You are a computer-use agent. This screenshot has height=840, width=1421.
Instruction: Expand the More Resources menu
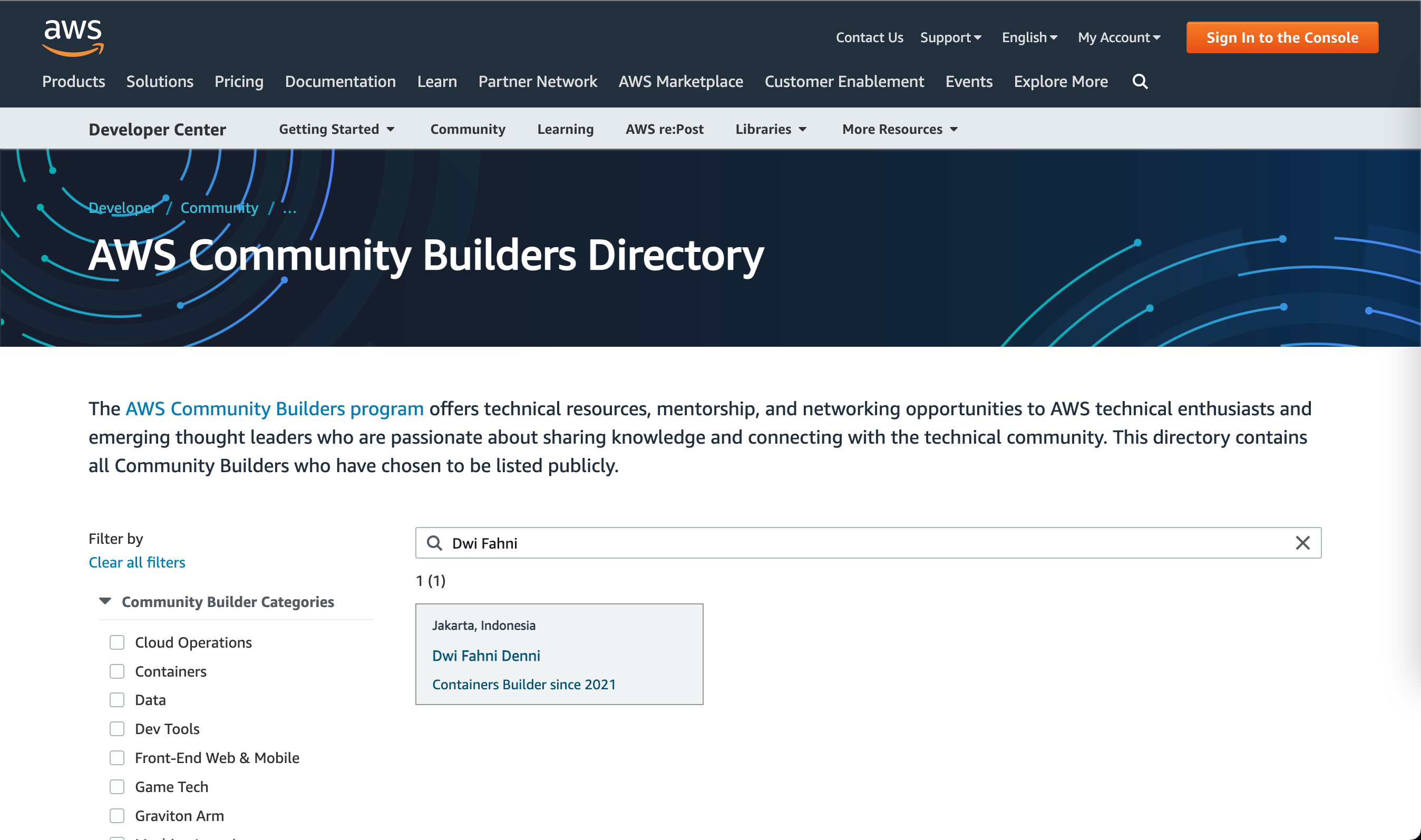pos(899,129)
